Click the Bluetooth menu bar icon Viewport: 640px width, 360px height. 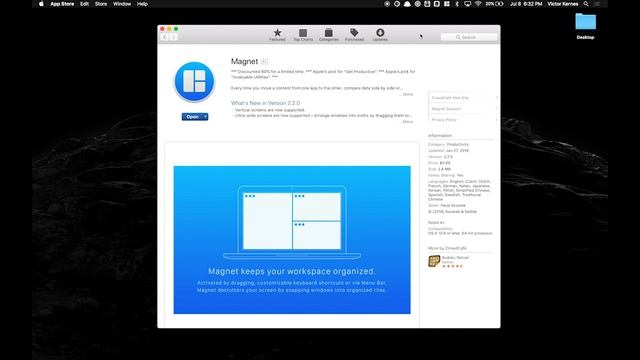(x=457, y=4)
